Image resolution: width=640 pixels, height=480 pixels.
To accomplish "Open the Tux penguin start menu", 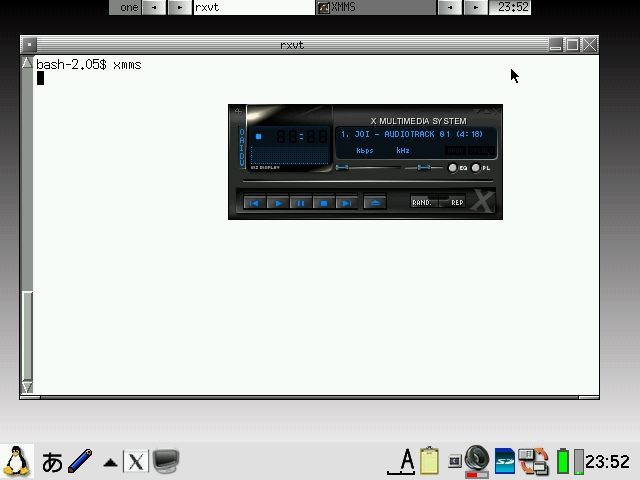I will (15, 461).
